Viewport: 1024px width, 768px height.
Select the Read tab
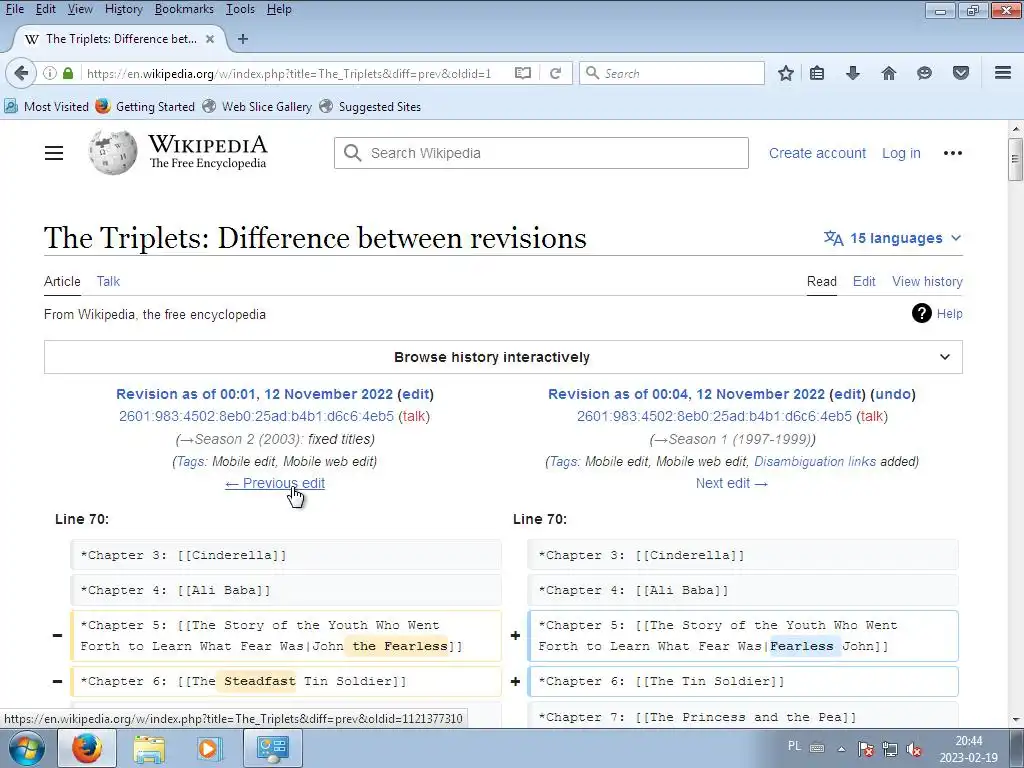pyautogui.click(x=822, y=281)
